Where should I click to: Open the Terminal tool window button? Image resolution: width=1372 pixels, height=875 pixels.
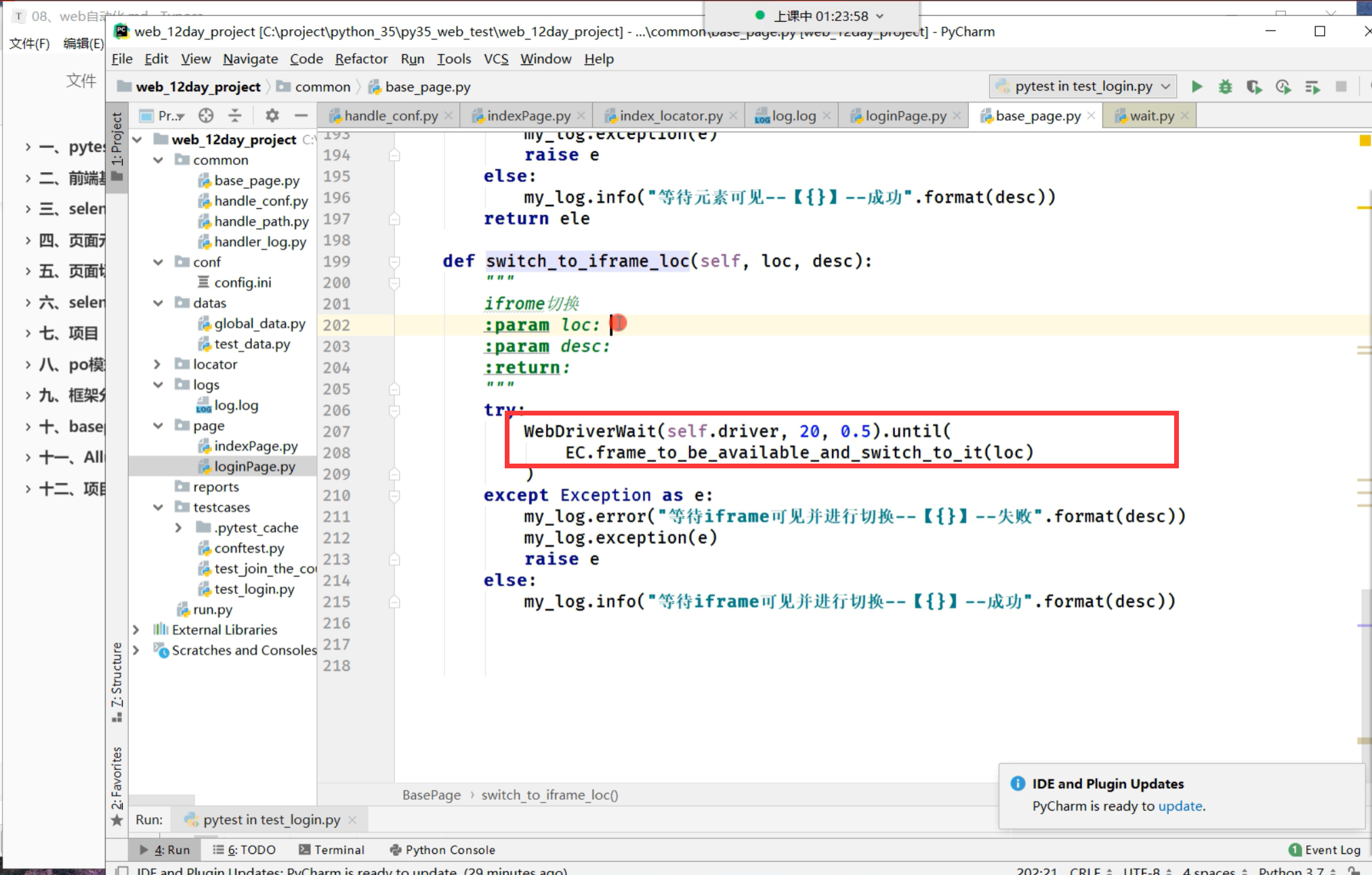point(332,850)
